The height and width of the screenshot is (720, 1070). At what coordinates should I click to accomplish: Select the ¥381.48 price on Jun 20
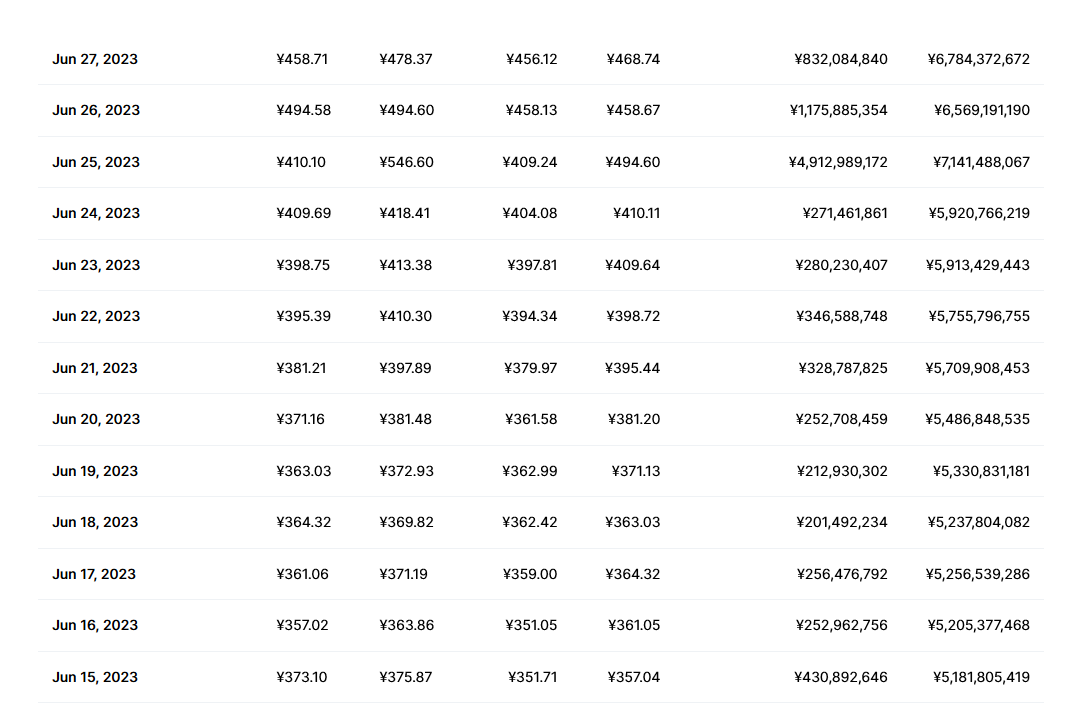(406, 419)
